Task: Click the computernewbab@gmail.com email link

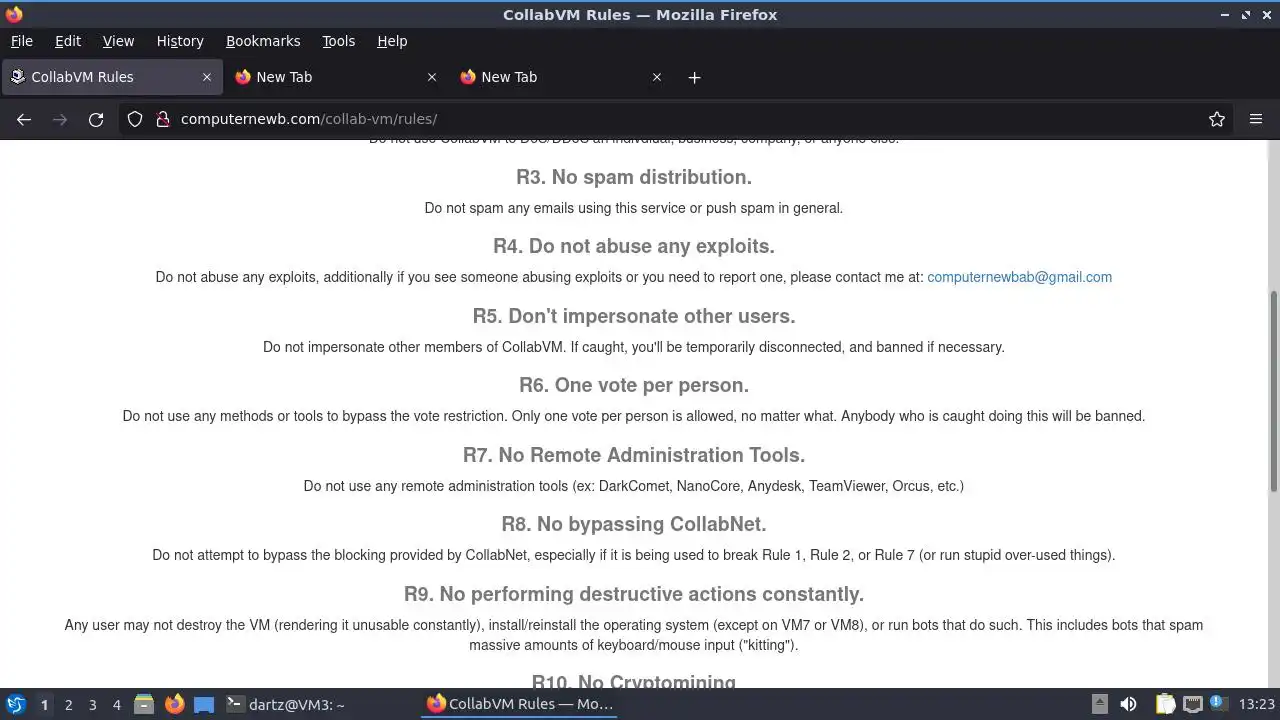Action: coord(1019,277)
